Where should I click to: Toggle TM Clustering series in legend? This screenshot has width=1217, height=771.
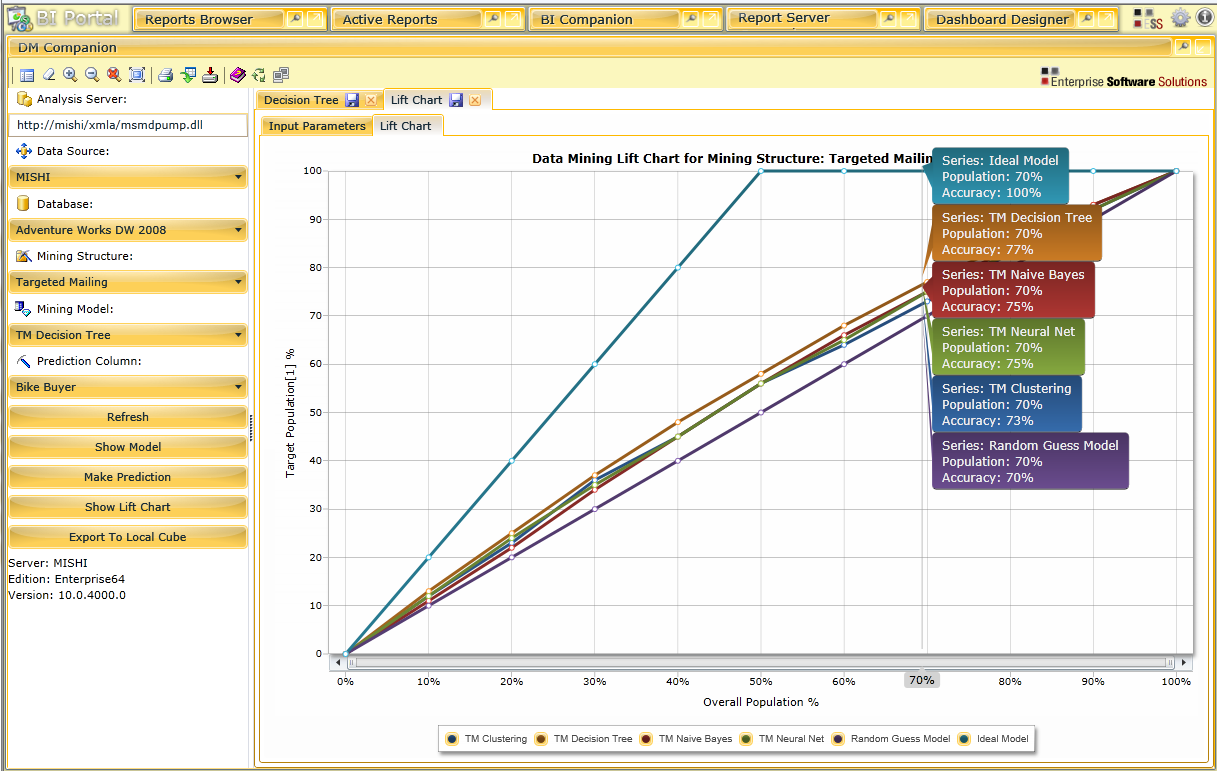[x=487, y=739]
